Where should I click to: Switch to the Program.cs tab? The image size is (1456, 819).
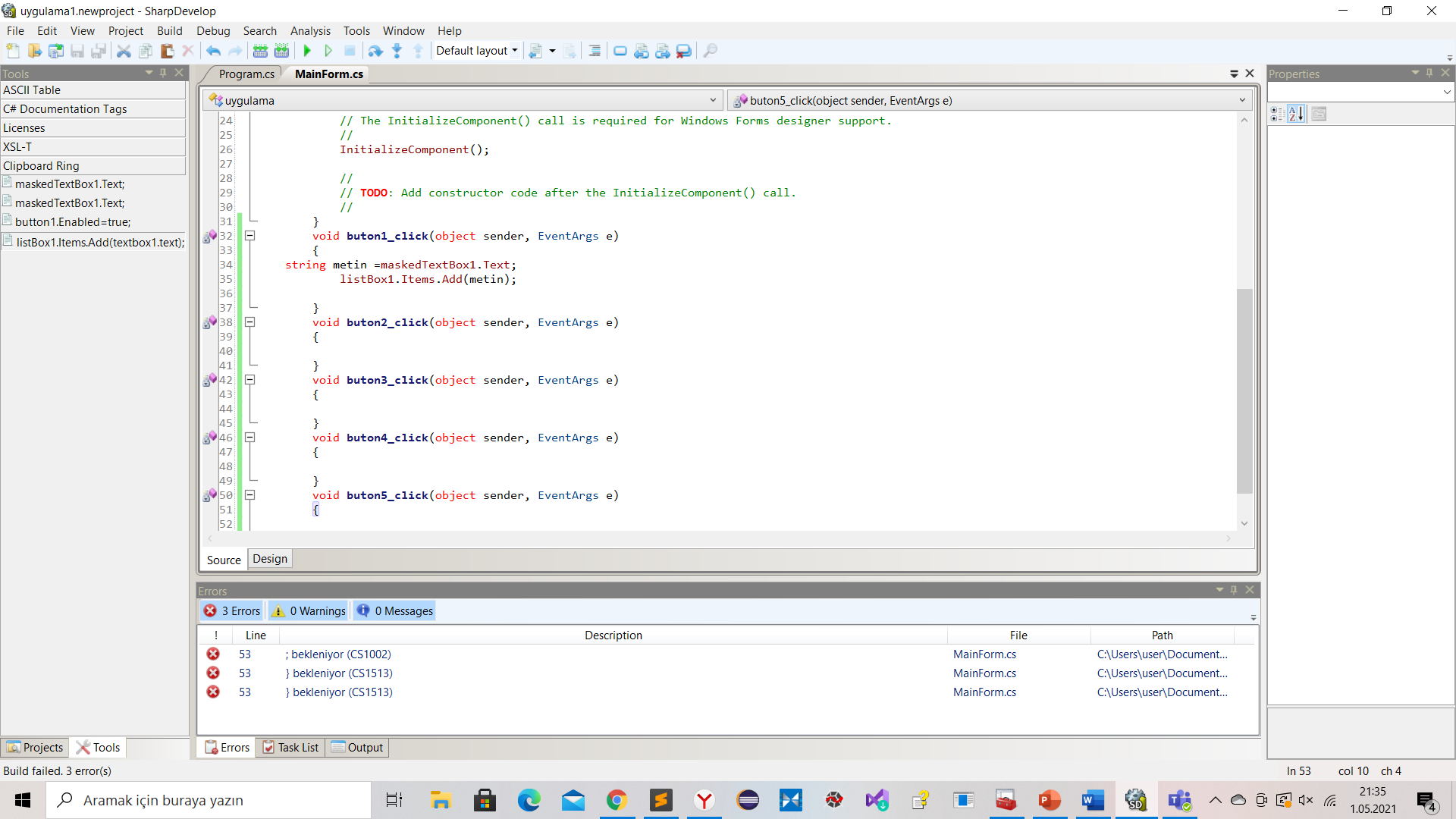tap(246, 74)
